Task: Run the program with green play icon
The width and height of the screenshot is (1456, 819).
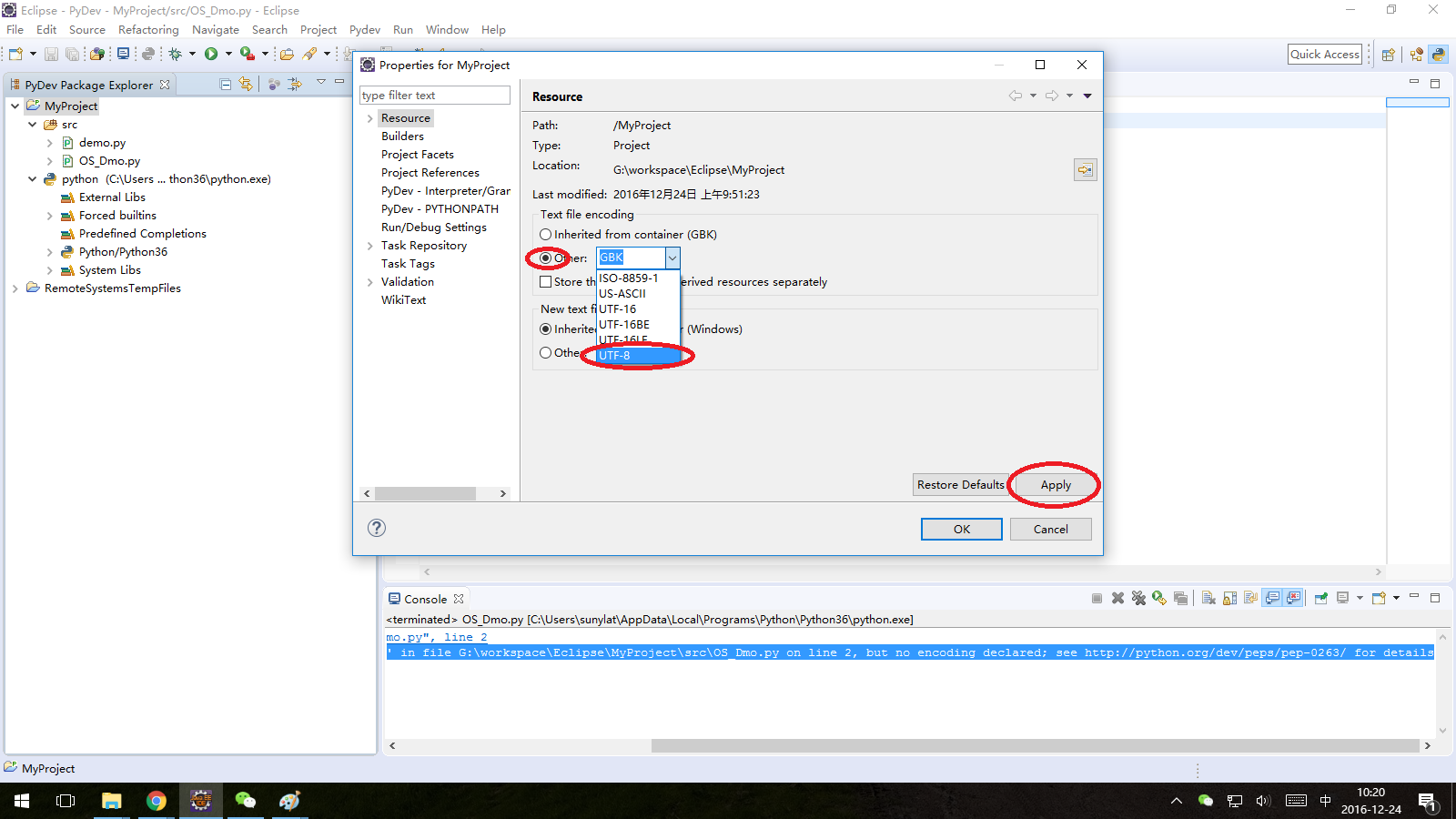Action: (211, 55)
